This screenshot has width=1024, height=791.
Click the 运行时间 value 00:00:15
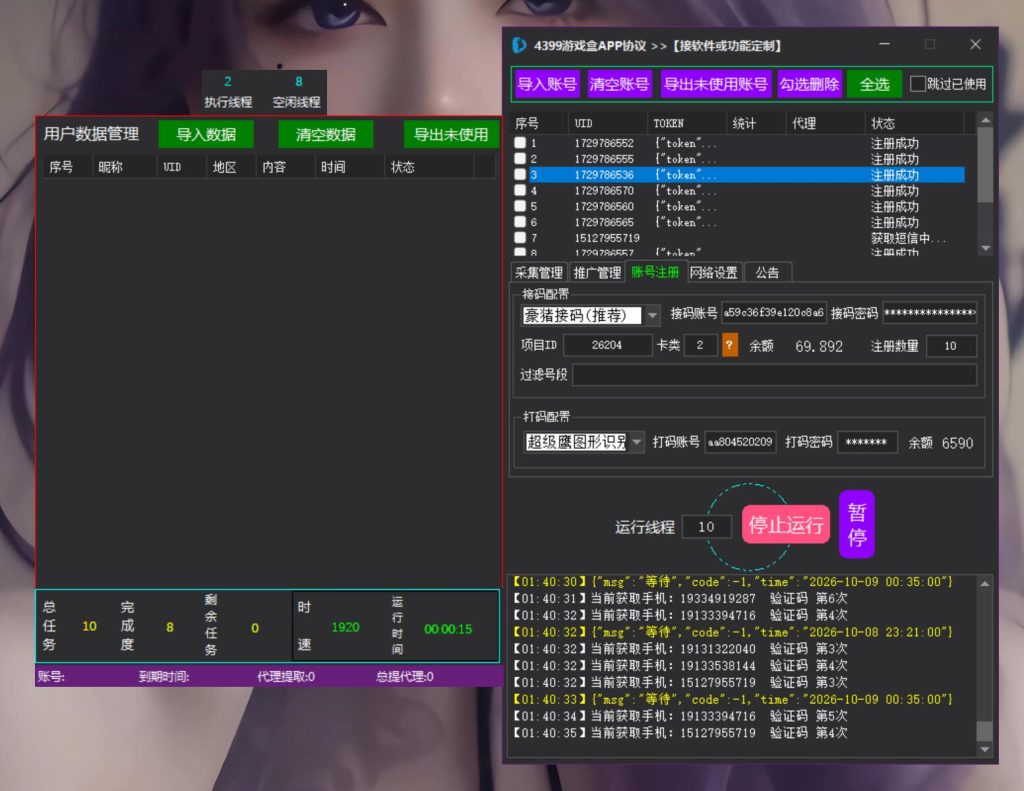(448, 629)
